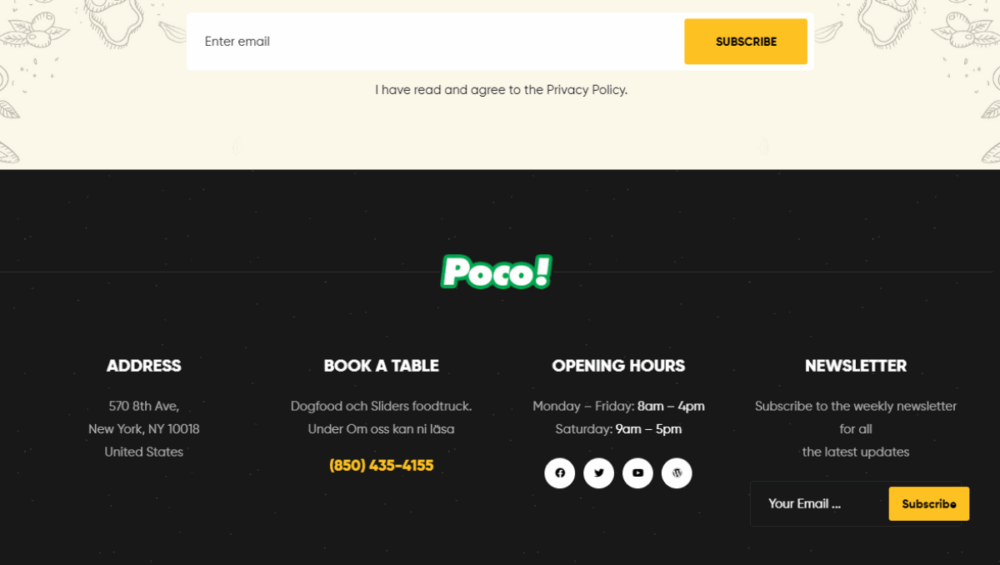The width and height of the screenshot is (1000, 565).
Task: Open the WordPress social icon
Action: pyautogui.click(x=677, y=473)
